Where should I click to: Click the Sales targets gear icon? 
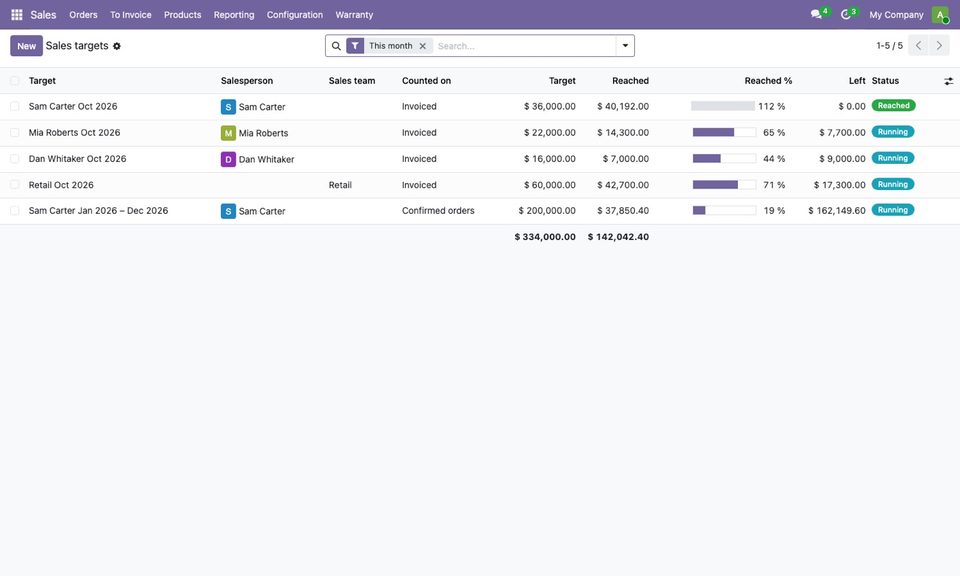117,46
